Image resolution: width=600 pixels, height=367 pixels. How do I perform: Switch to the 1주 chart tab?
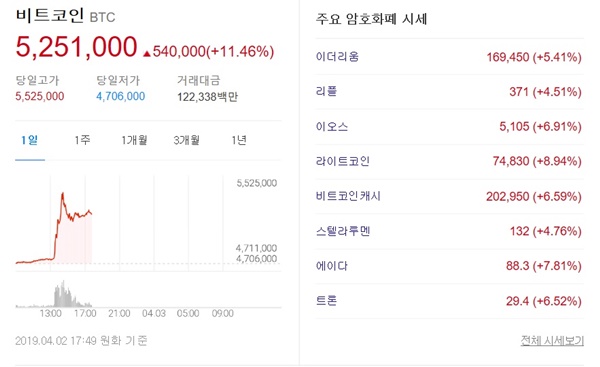point(82,140)
